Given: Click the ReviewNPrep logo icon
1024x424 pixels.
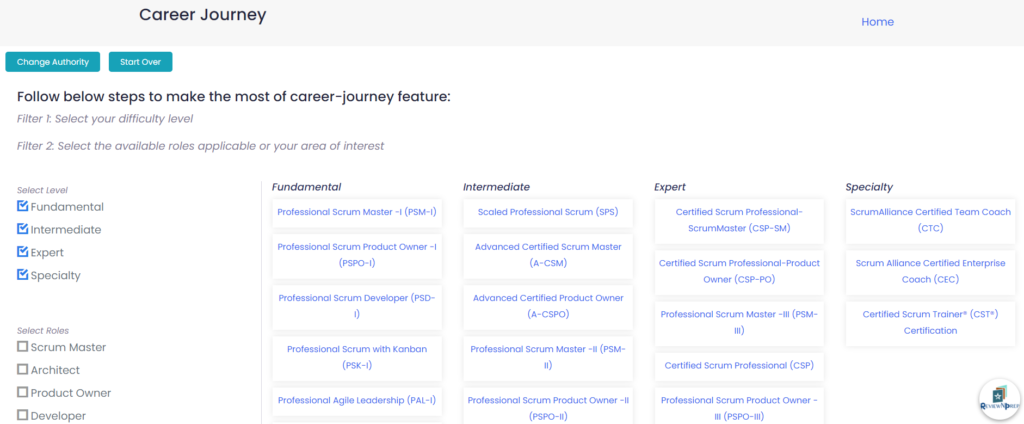Looking at the screenshot, I should [997, 397].
